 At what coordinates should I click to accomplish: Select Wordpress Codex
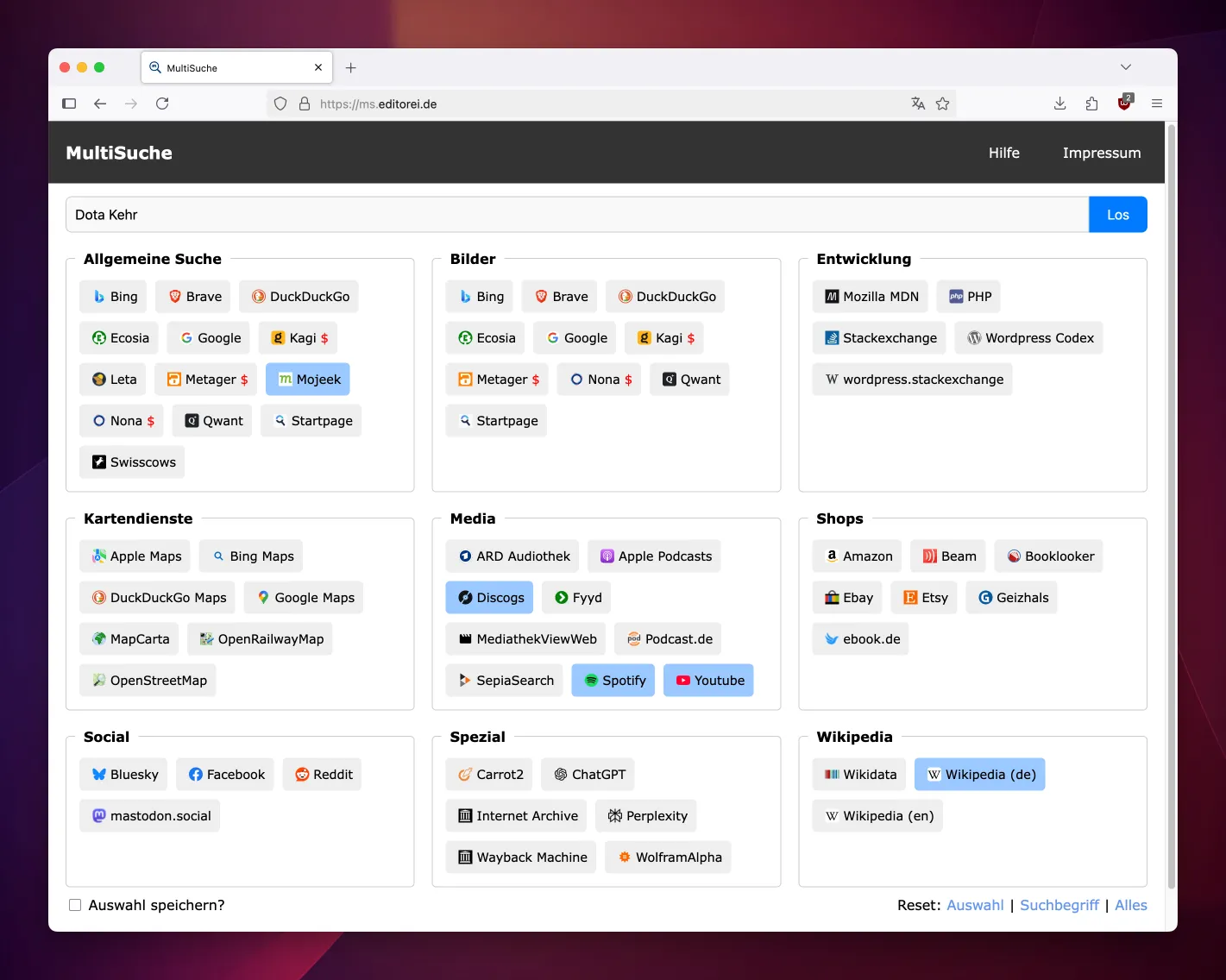(x=1029, y=338)
